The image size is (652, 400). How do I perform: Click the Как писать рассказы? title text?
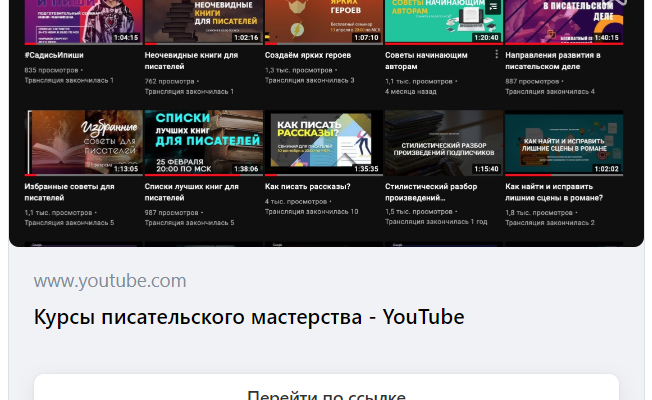[x=307, y=187]
